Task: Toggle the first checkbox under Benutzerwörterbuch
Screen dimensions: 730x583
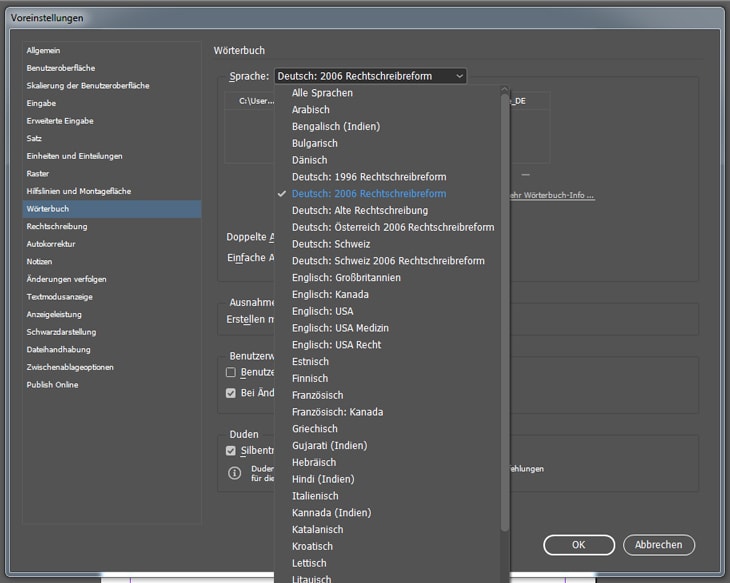Action: pyautogui.click(x=231, y=372)
